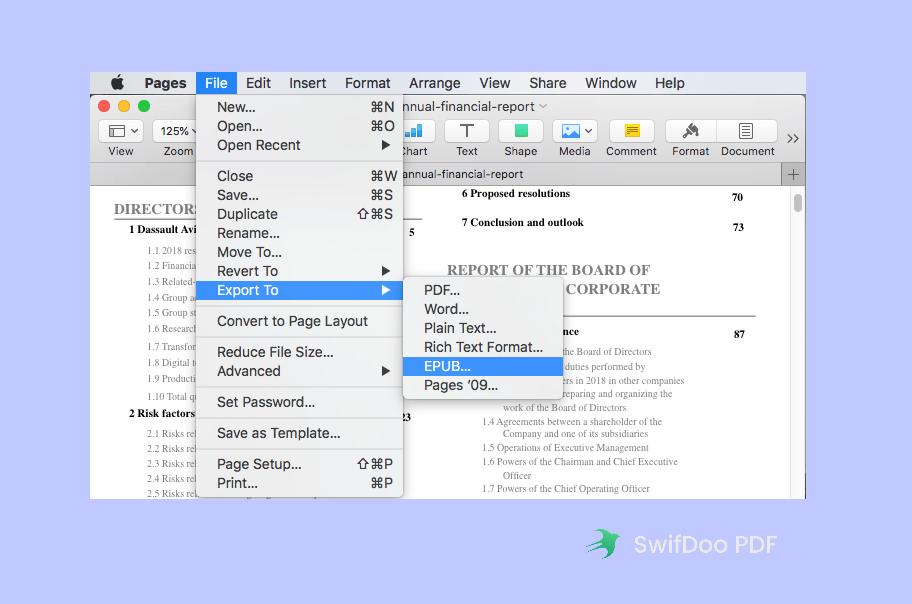Click '1.5 Operations of Executive Management' line
Image resolution: width=912 pixels, height=604 pixels.
coord(565,448)
